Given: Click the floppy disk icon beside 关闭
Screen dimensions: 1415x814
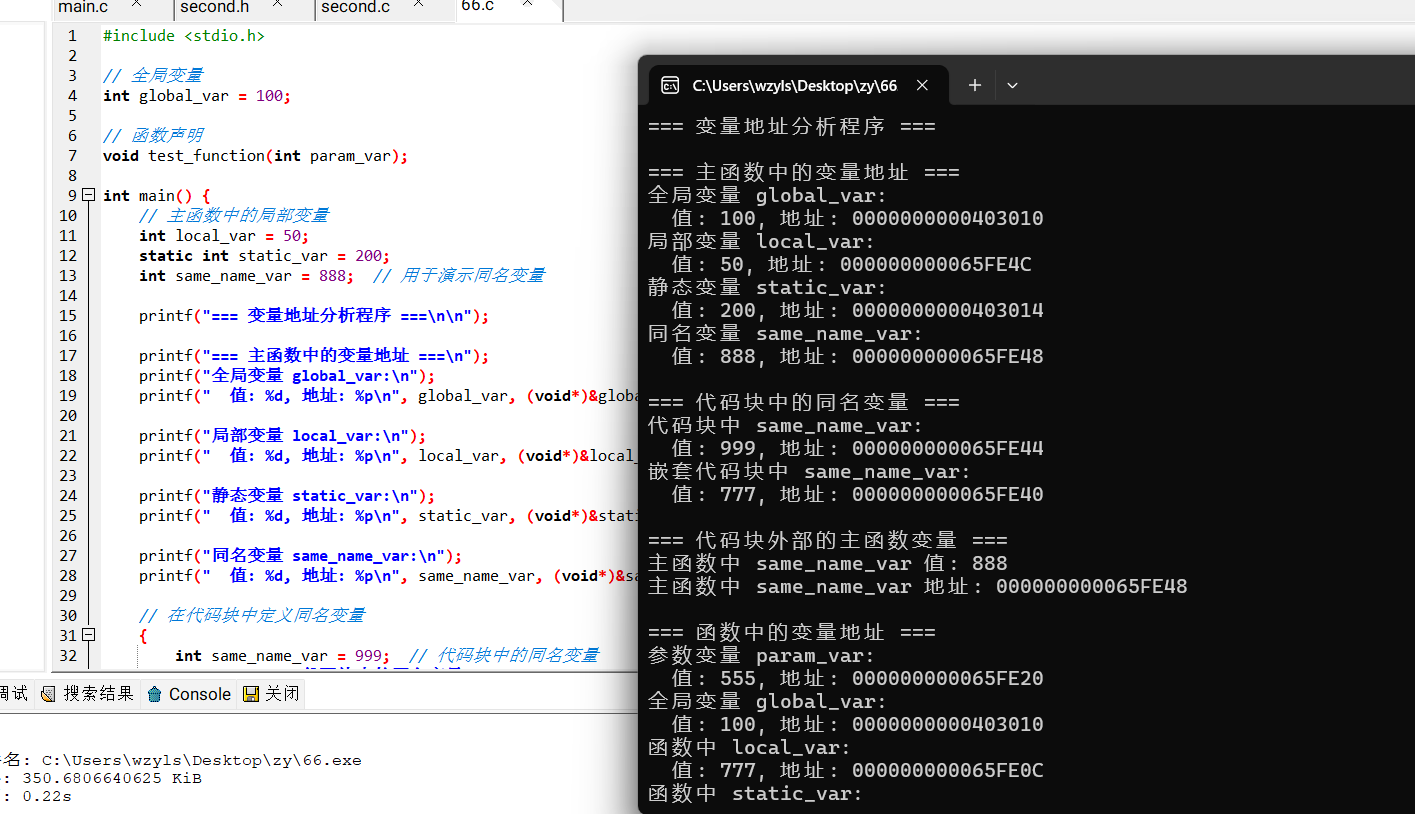Looking at the screenshot, I should [251, 694].
